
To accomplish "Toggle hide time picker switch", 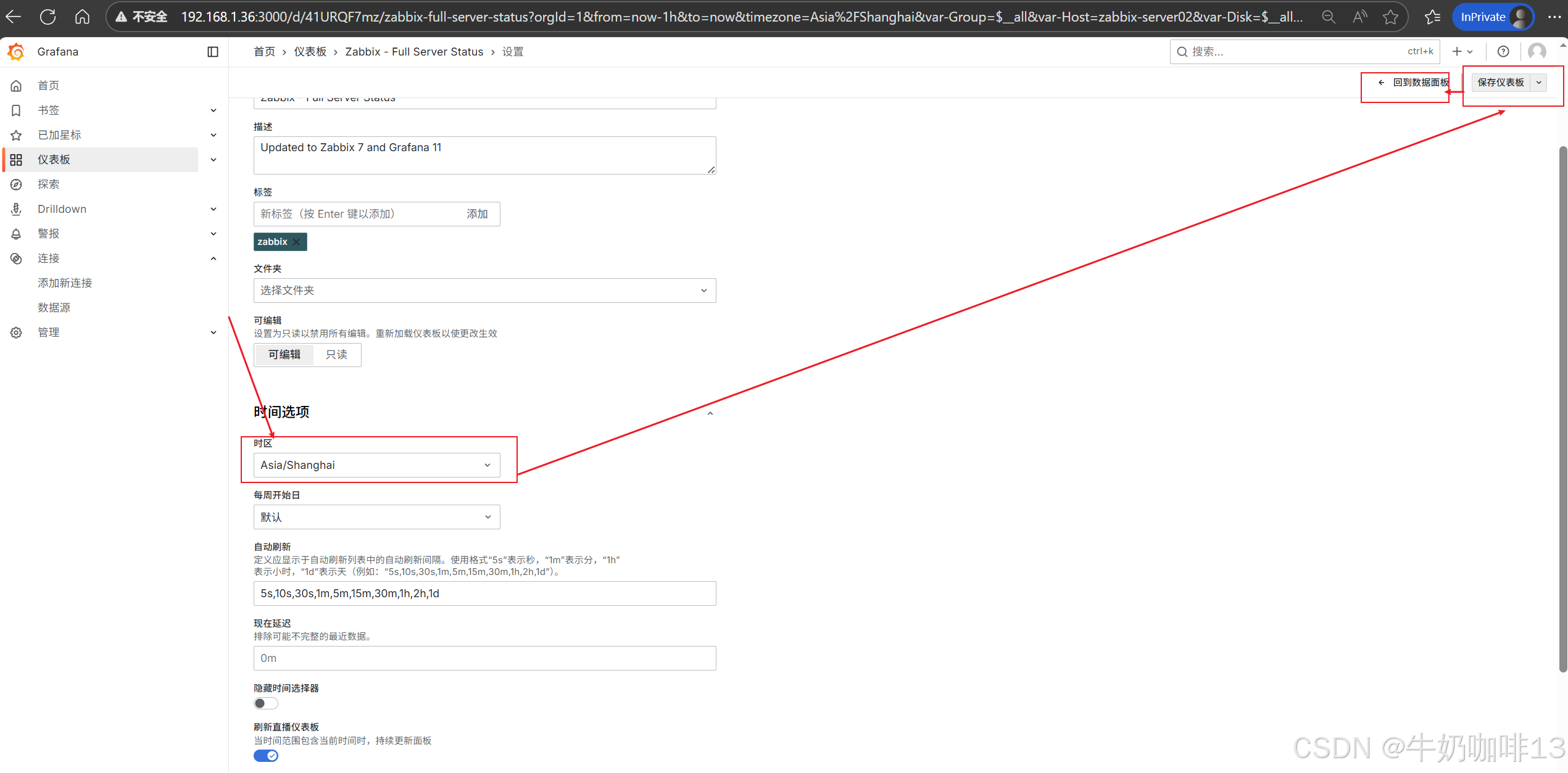I will pos(266,703).
